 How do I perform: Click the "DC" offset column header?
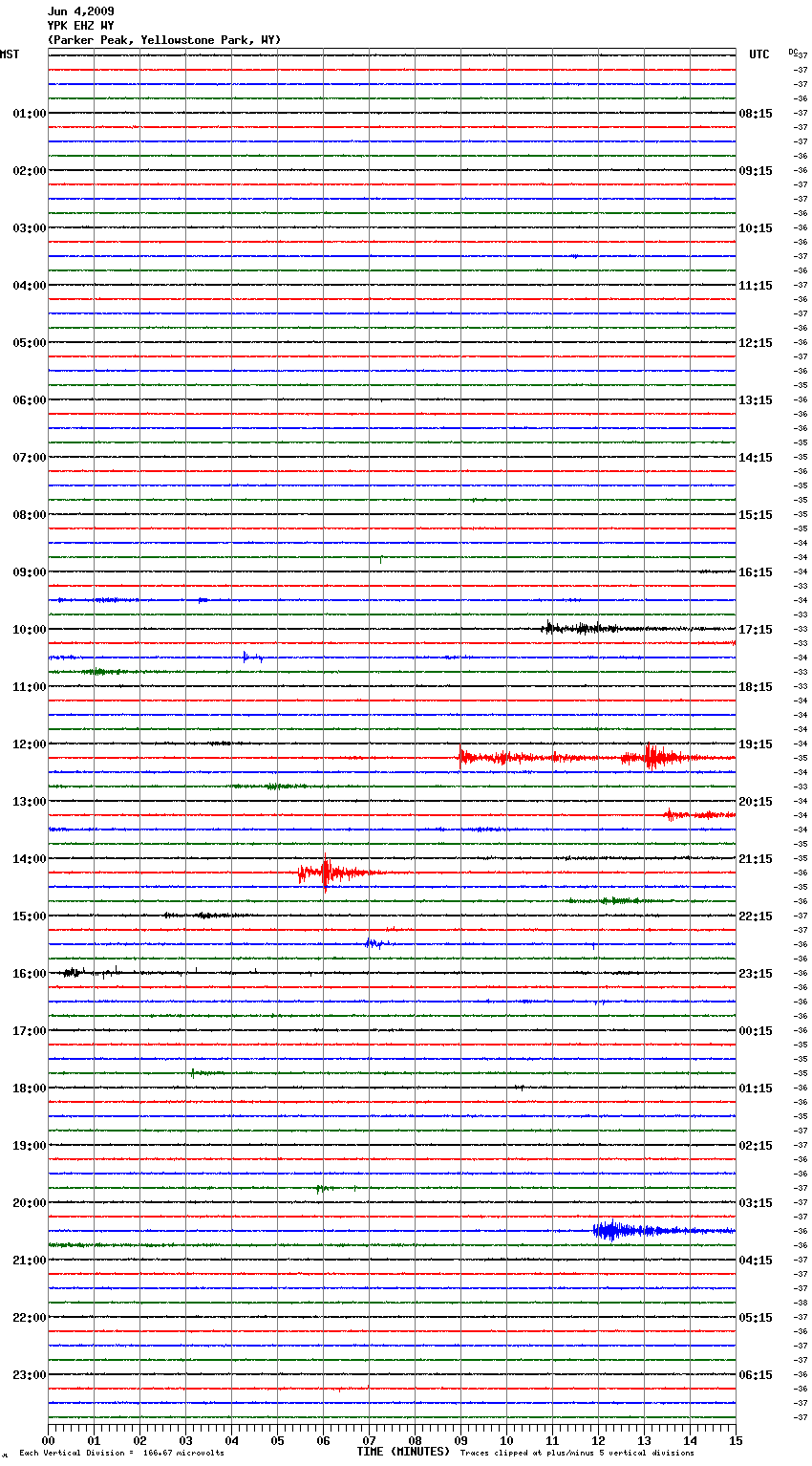pos(794,53)
